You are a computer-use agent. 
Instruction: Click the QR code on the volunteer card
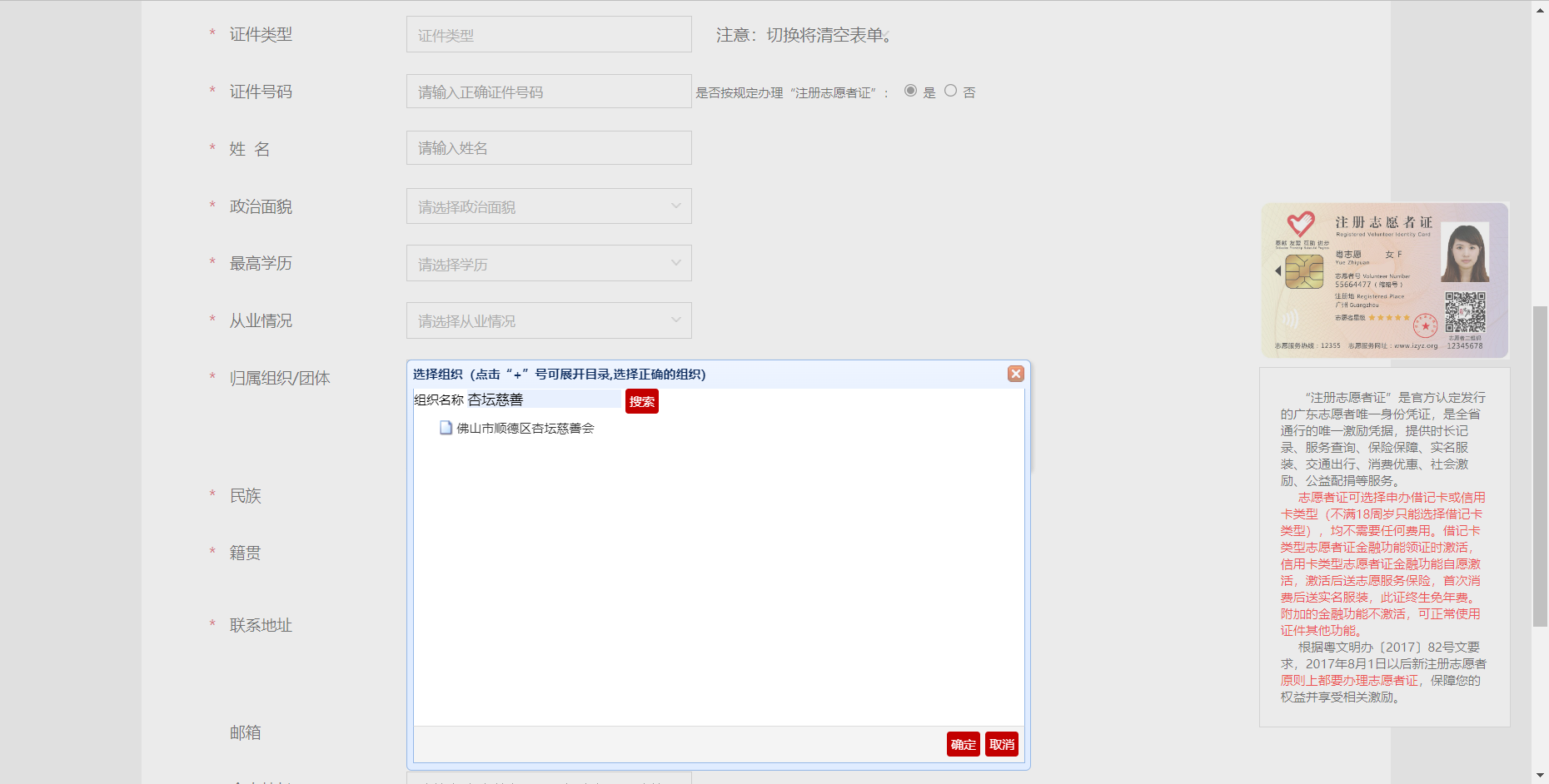[1465, 312]
